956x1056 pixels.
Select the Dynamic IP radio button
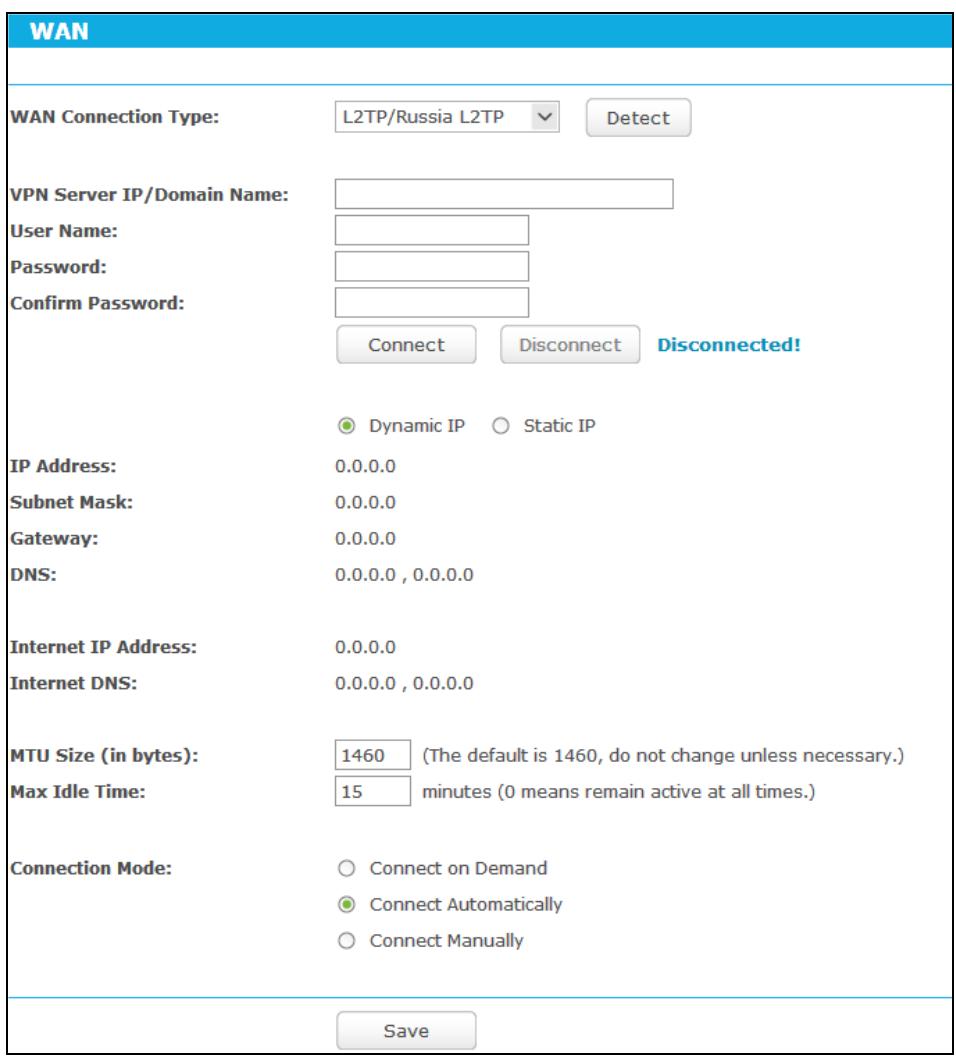click(347, 426)
